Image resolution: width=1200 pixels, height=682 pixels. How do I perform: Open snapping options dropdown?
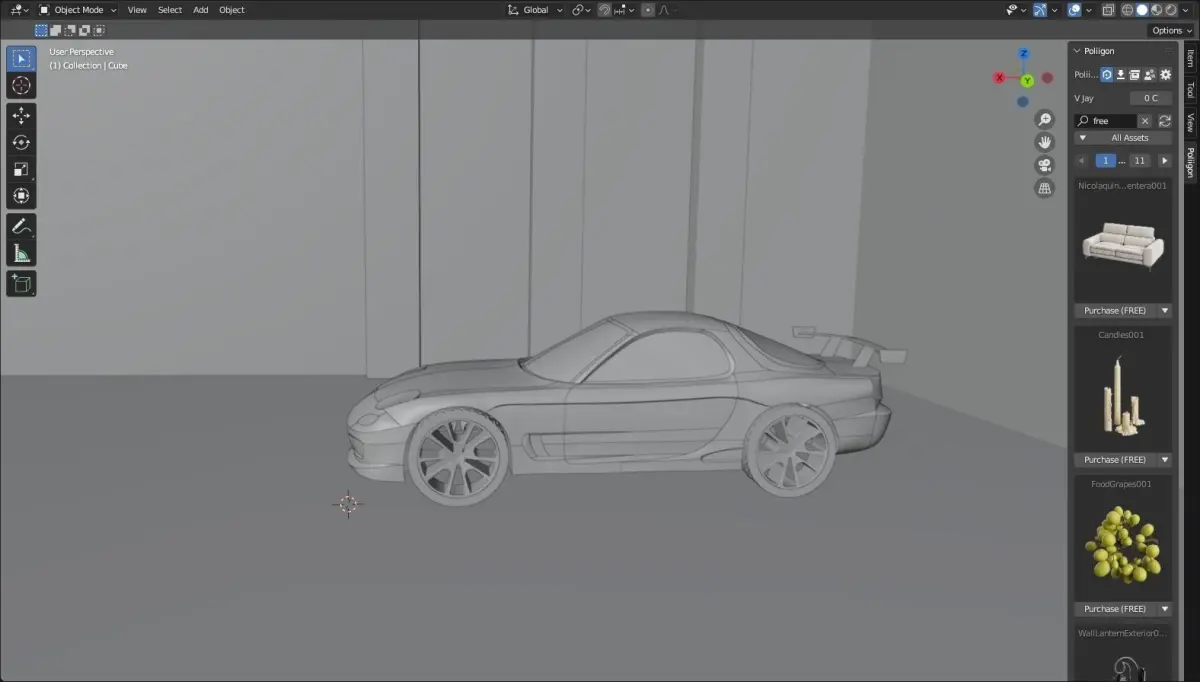(x=624, y=10)
